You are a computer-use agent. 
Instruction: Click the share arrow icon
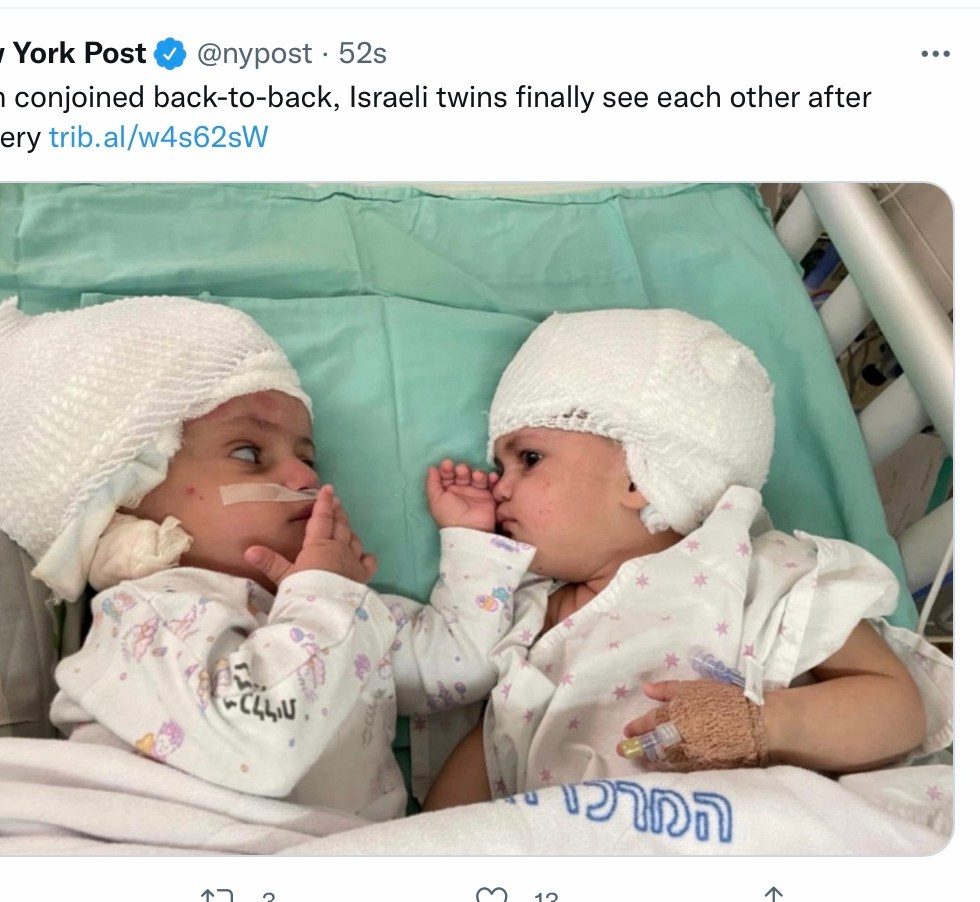pyautogui.click(x=773, y=896)
